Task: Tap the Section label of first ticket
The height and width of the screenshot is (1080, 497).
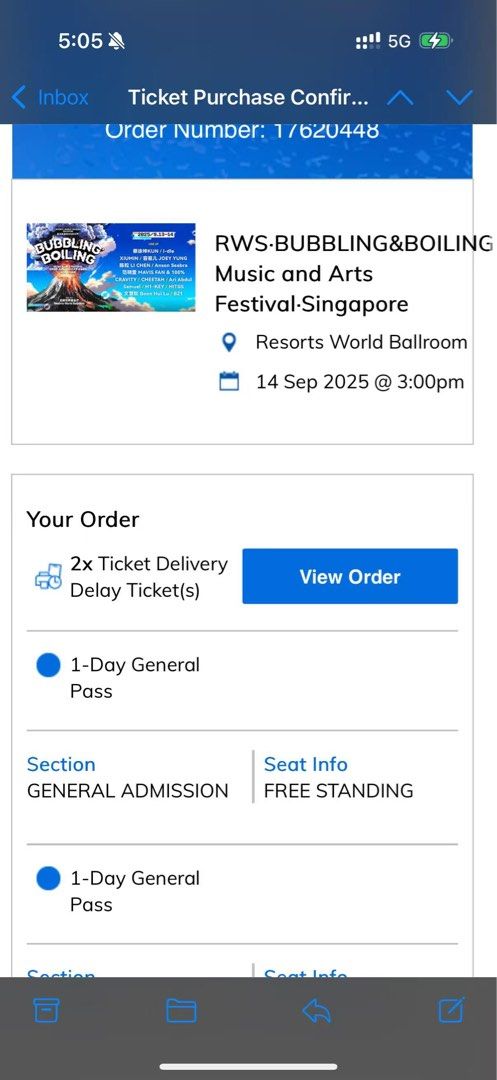Action: (x=61, y=764)
